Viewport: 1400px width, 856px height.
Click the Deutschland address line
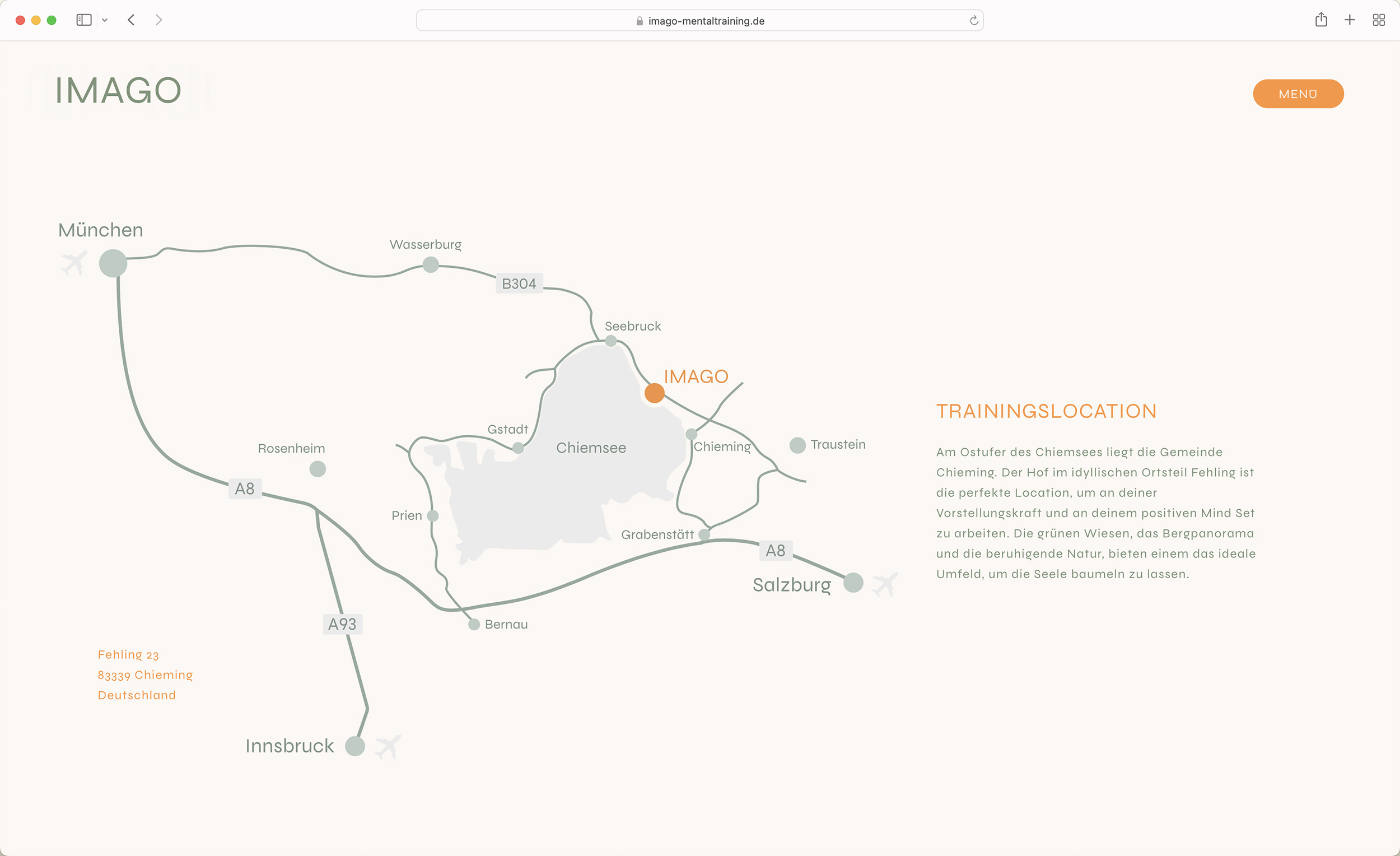[137, 695]
